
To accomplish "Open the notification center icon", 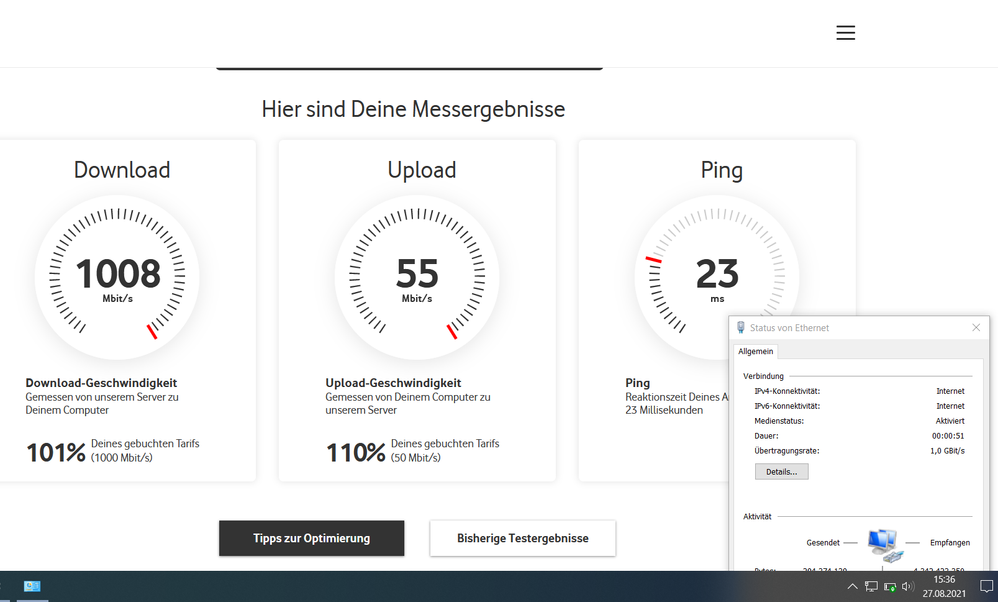I will pos(986,587).
